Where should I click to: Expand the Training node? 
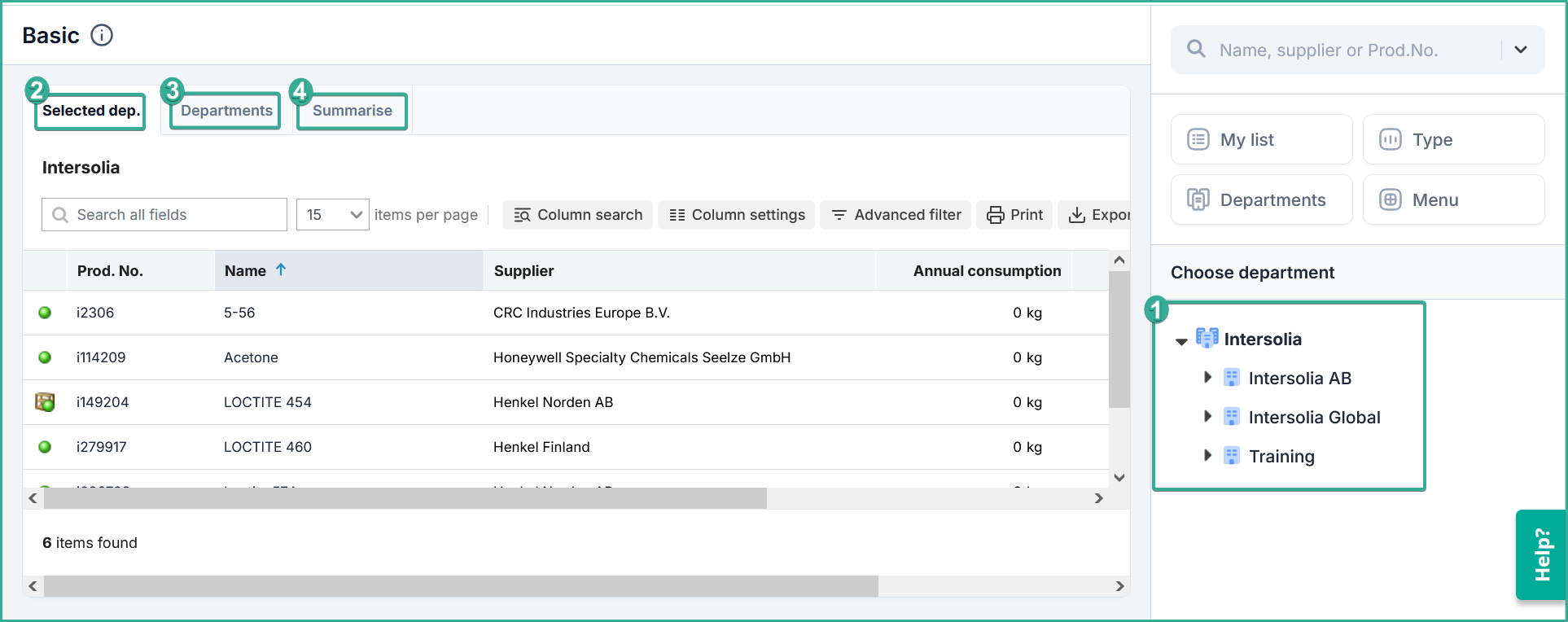(1207, 455)
